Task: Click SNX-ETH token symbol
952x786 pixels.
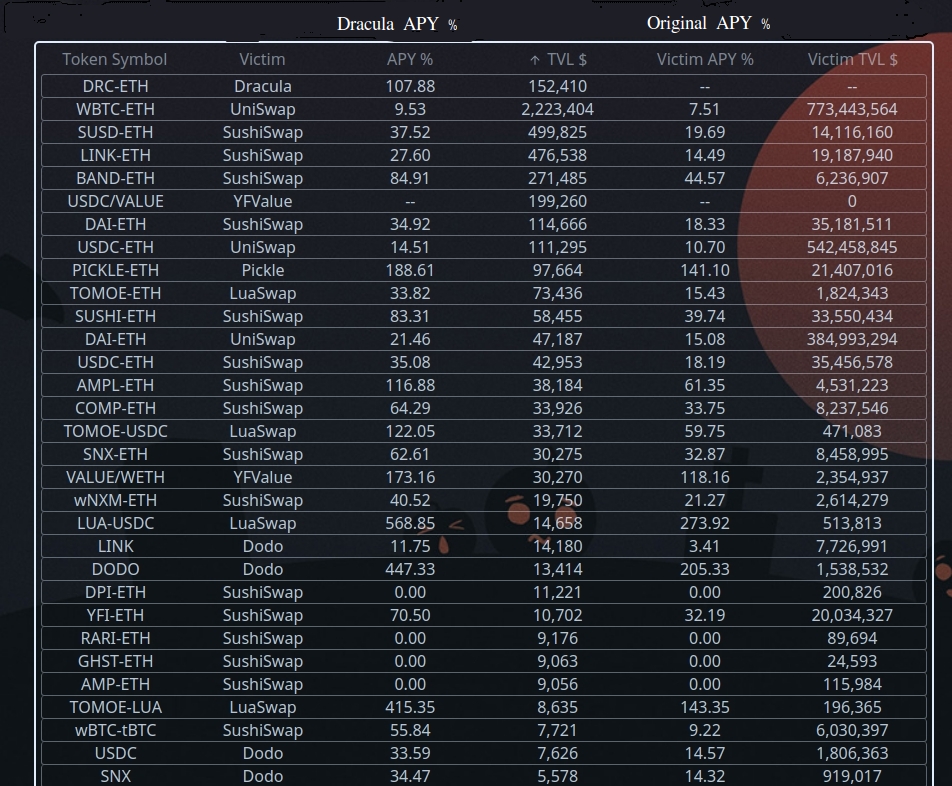Action: click(115, 455)
